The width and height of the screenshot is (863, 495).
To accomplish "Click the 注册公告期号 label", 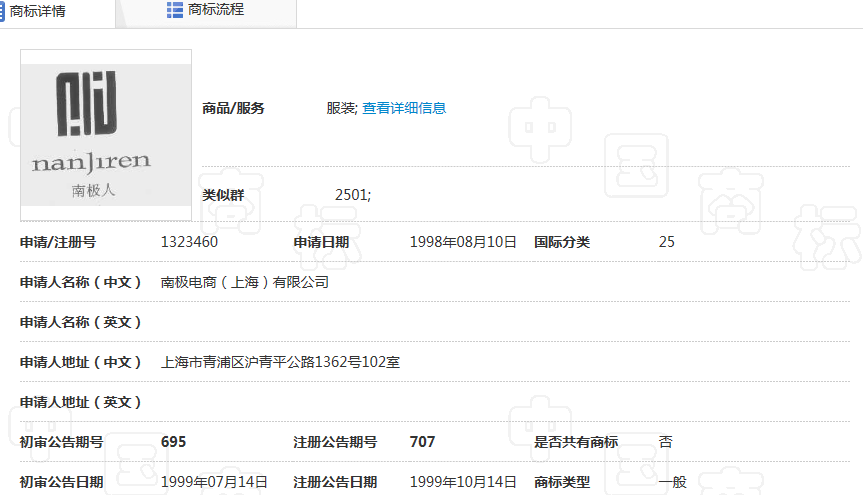I will pos(335,442).
